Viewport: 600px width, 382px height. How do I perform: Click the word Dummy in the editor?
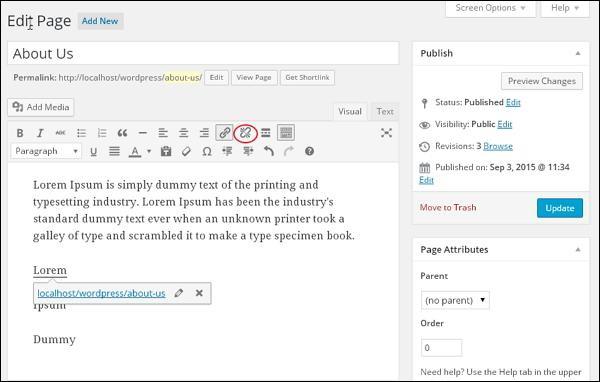click(54, 340)
